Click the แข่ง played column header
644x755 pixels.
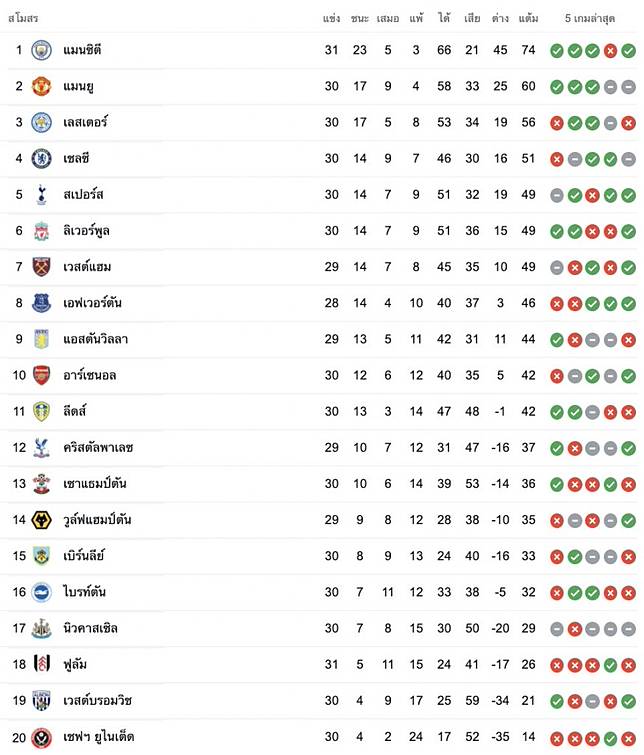pyautogui.click(x=331, y=18)
